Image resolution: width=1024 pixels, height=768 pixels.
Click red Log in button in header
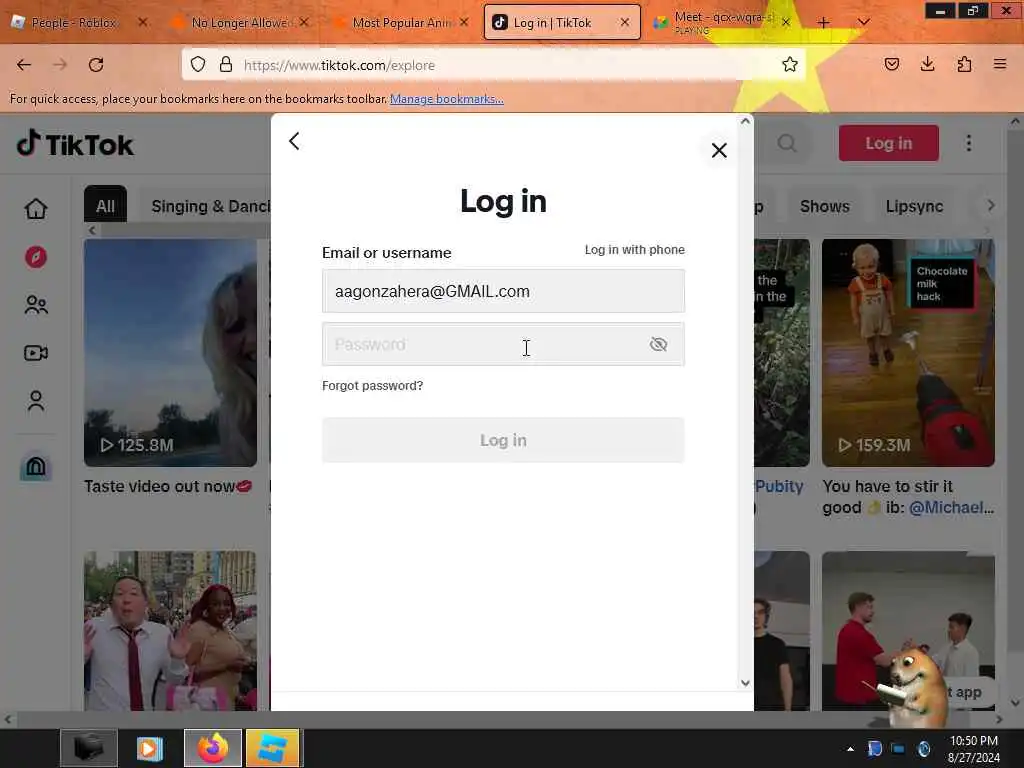point(888,143)
